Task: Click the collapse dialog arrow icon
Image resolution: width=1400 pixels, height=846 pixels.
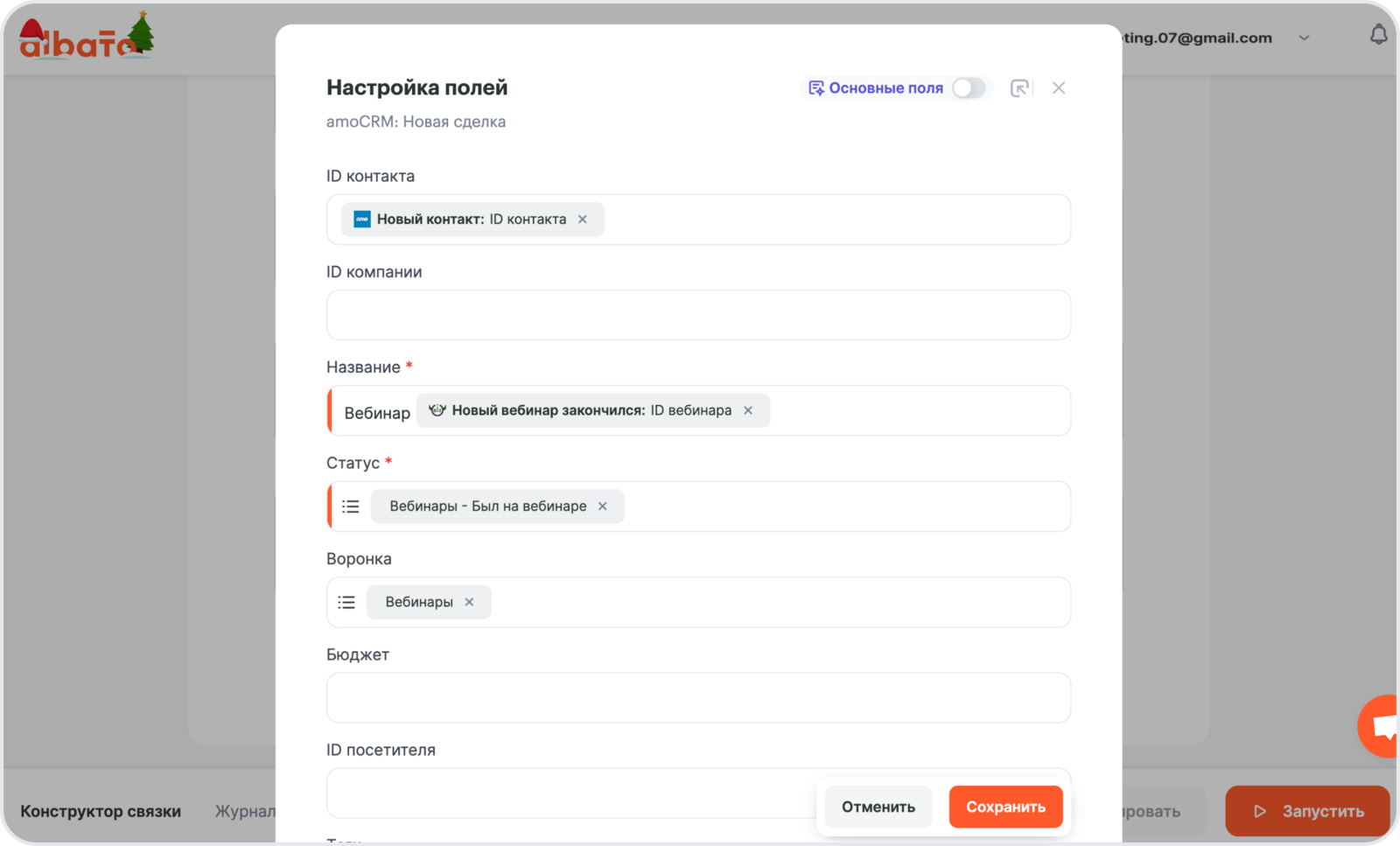Action: click(x=1019, y=87)
